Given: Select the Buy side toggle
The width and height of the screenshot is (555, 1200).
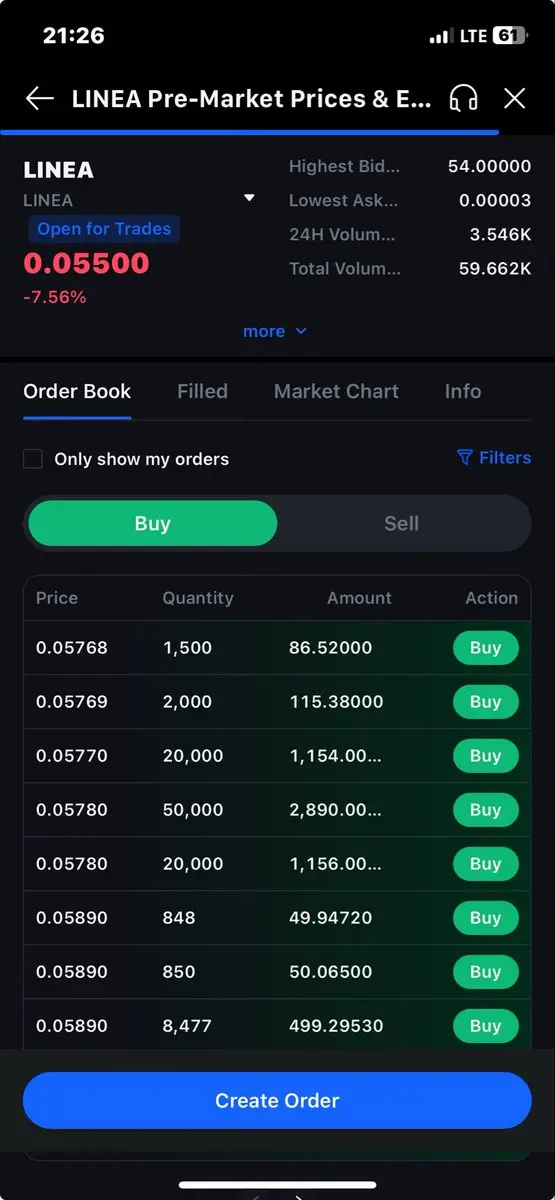Looking at the screenshot, I should pyautogui.click(x=152, y=523).
